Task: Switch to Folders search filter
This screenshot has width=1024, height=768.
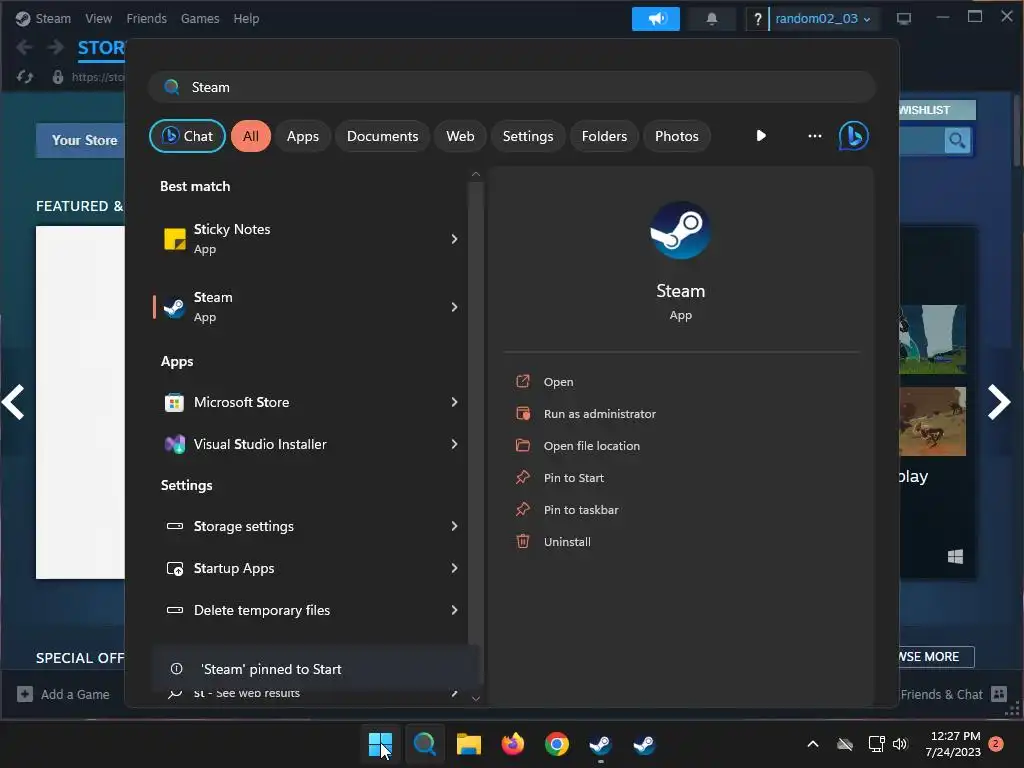Action: (604, 136)
